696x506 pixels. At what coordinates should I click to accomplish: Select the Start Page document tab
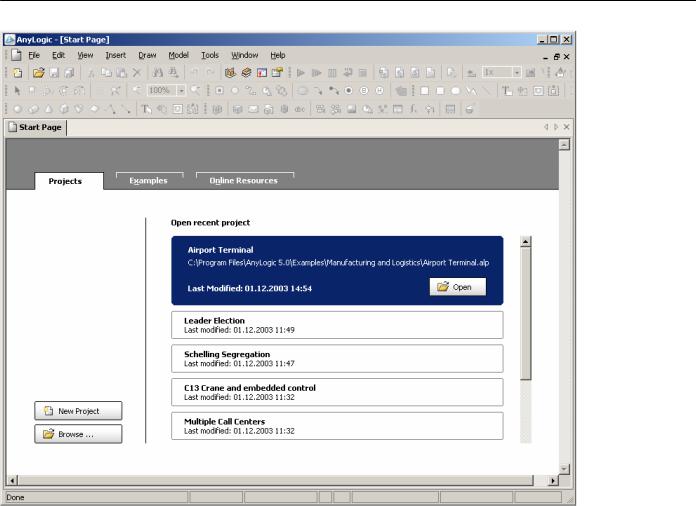click(36, 127)
